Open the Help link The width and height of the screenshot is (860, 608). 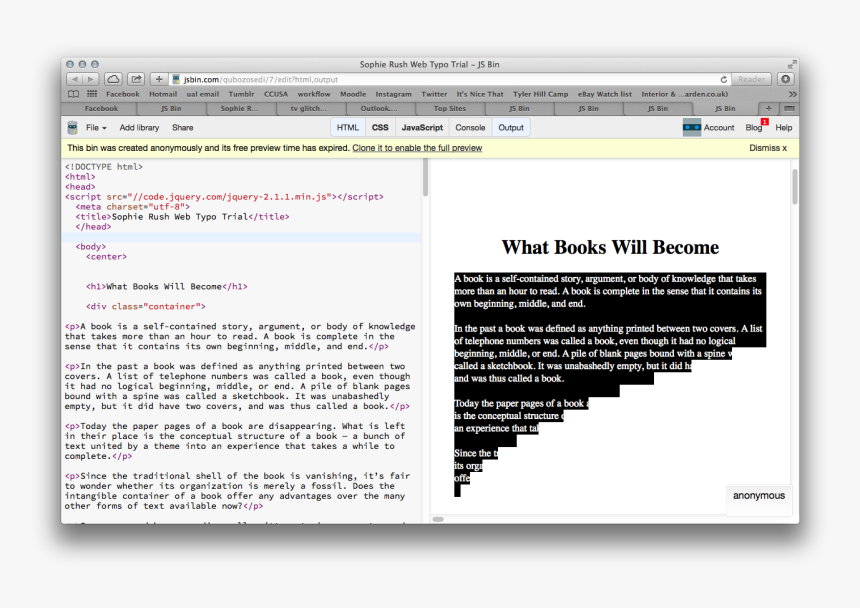tap(783, 128)
